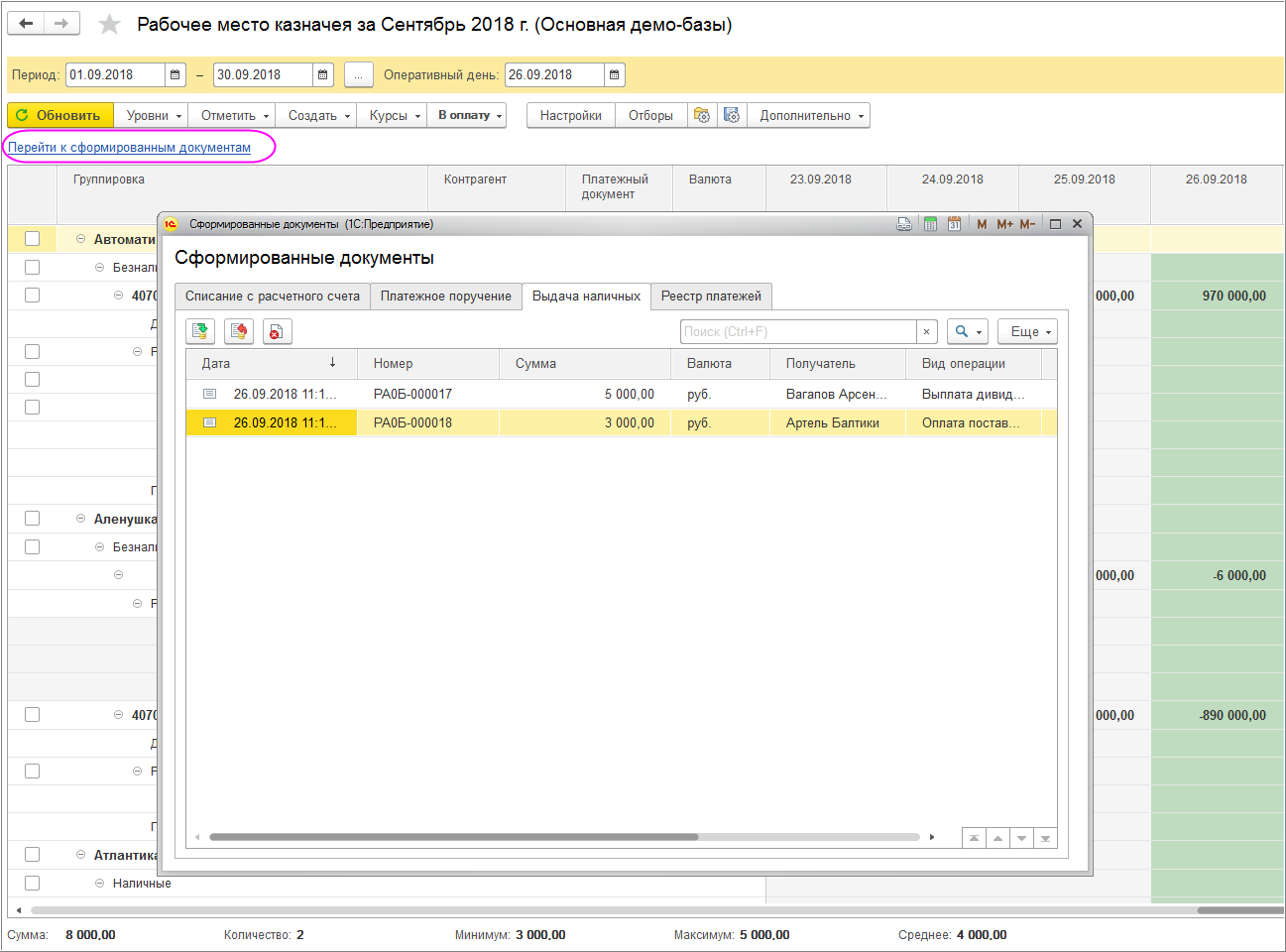Click the Сумма column header in dialog
This screenshot has width=1286, height=952.
pos(585,363)
